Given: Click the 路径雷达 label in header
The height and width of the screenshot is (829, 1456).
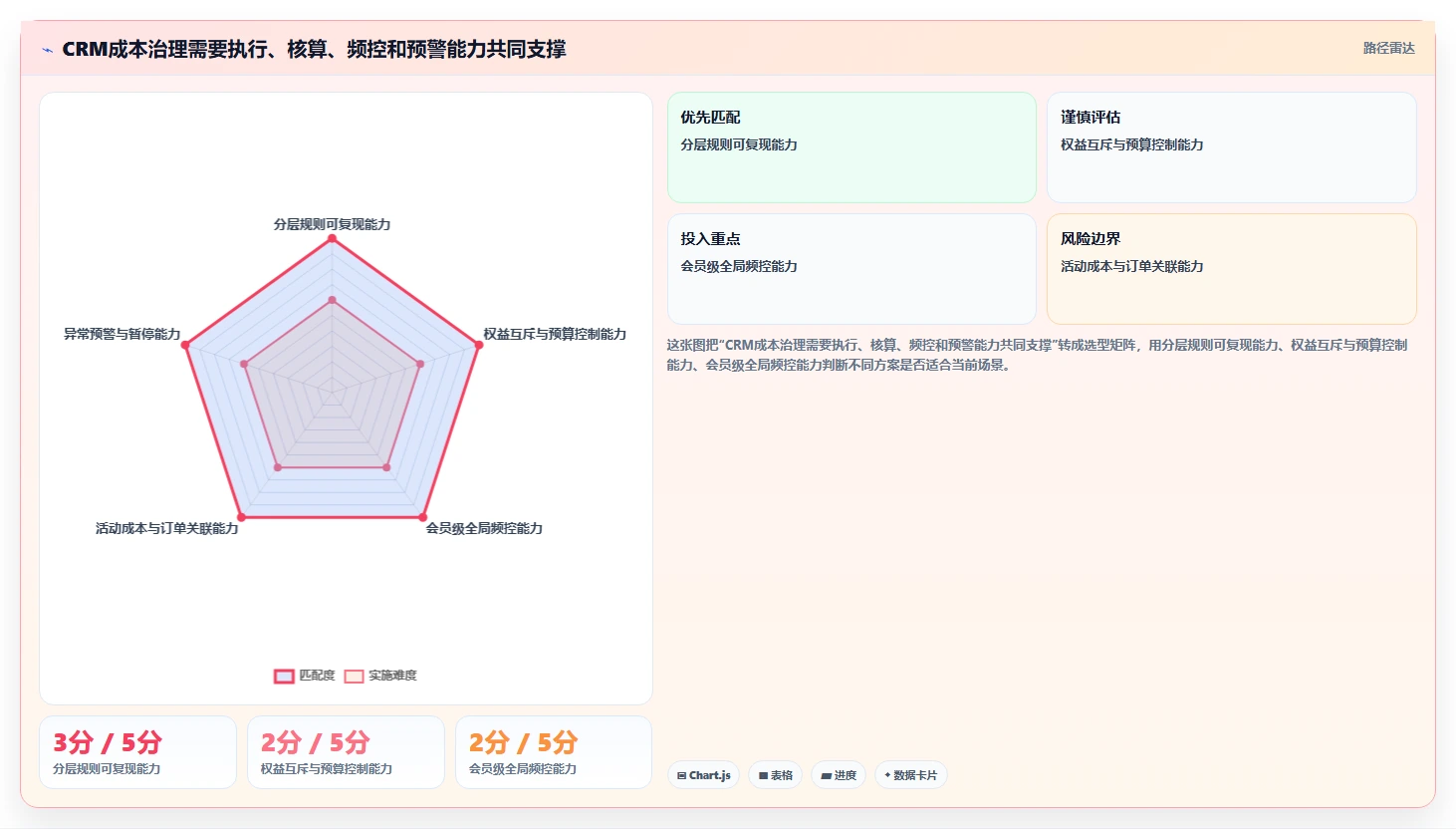Looking at the screenshot, I should (1388, 48).
